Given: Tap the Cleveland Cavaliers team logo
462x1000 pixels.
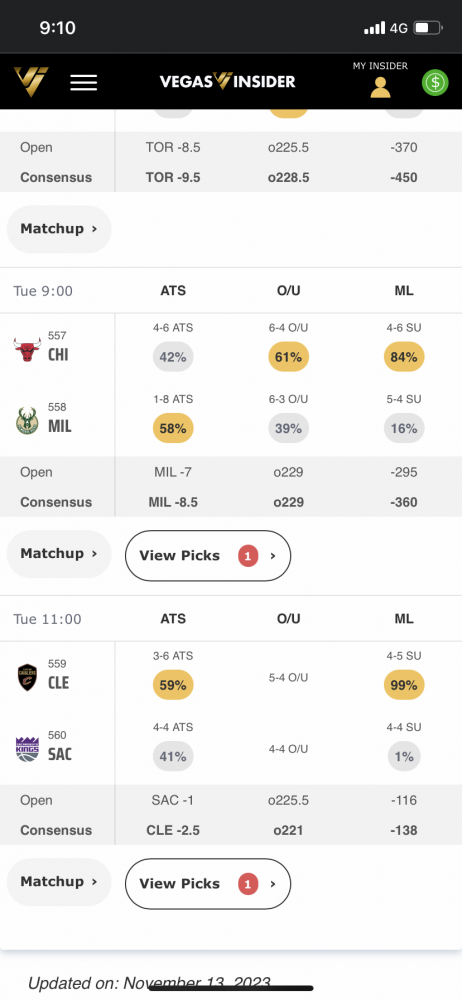Looking at the screenshot, I should 27,678.
